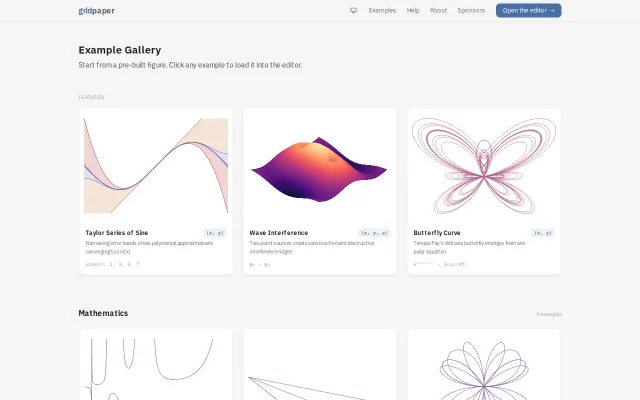Click the (x, y) tag on Butterfly Curve card
The height and width of the screenshot is (400, 640).
click(x=542, y=233)
